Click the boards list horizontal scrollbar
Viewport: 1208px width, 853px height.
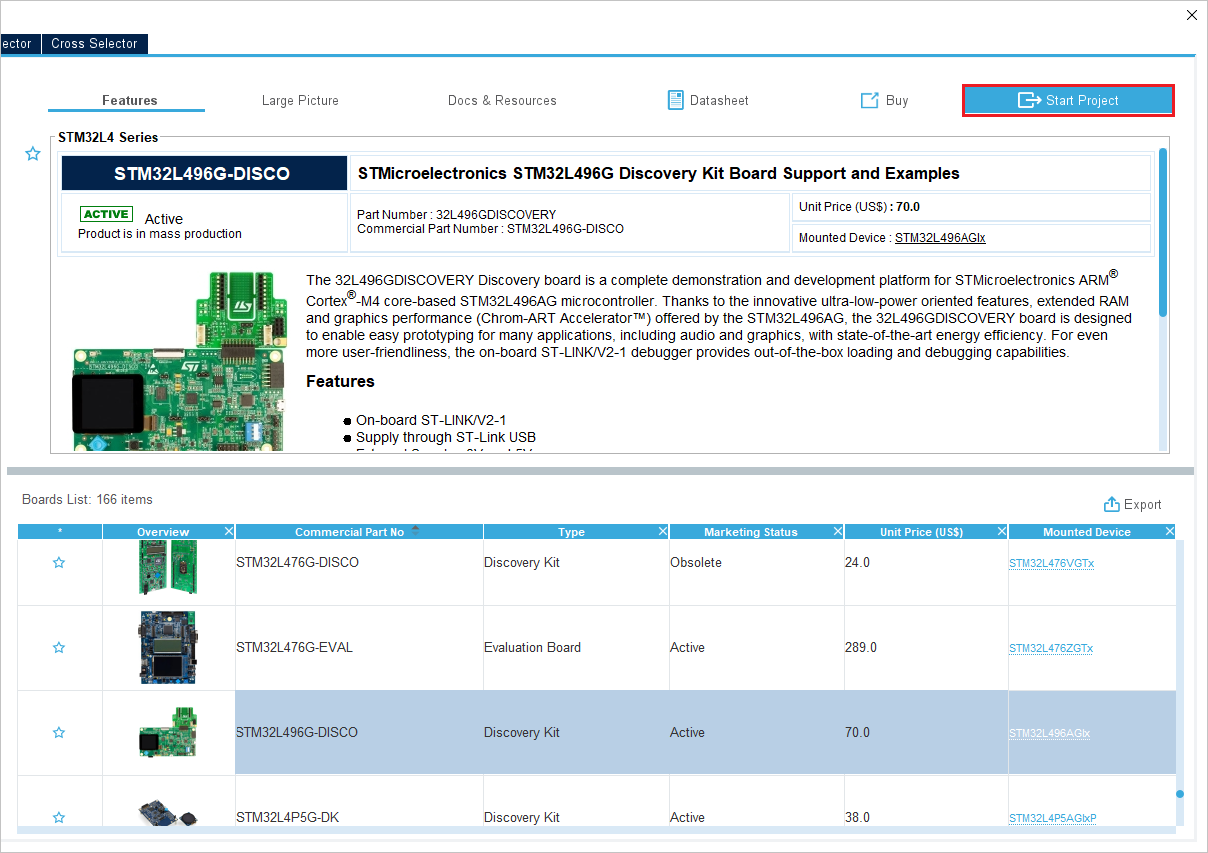(x=596, y=830)
